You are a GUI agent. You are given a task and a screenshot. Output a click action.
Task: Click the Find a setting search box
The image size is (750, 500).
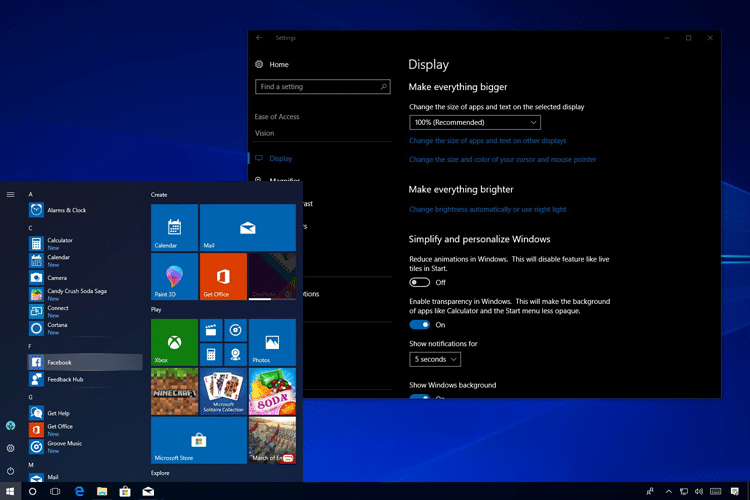pyautogui.click(x=322, y=87)
